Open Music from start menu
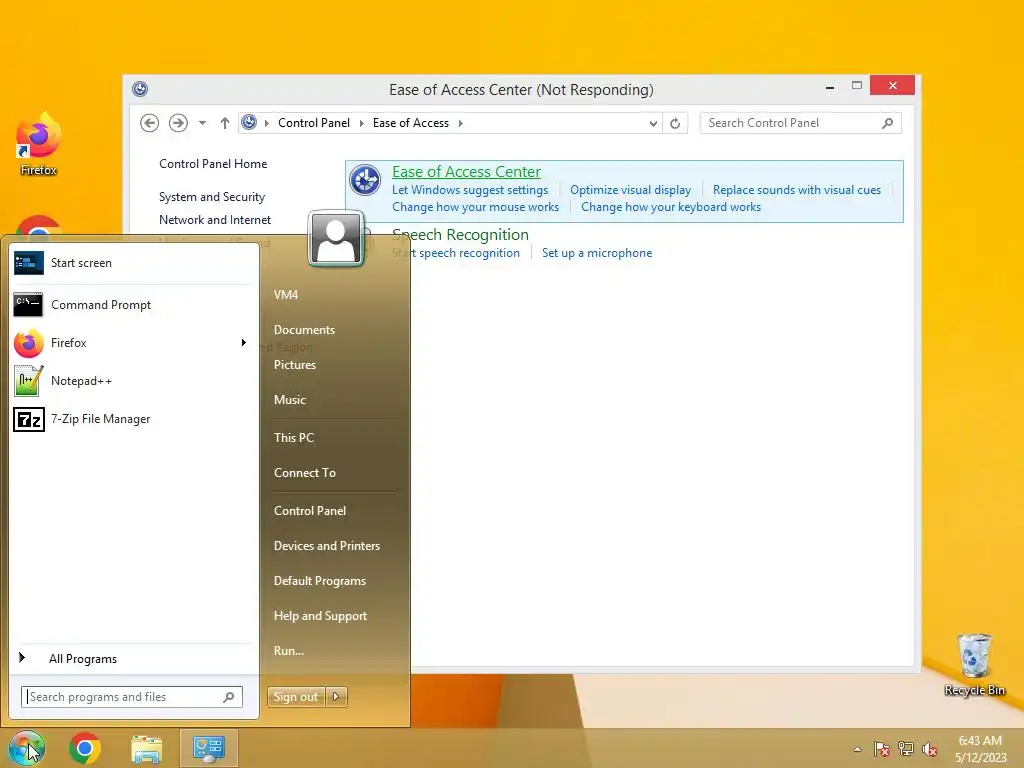Image resolution: width=1024 pixels, height=768 pixels. point(290,400)
